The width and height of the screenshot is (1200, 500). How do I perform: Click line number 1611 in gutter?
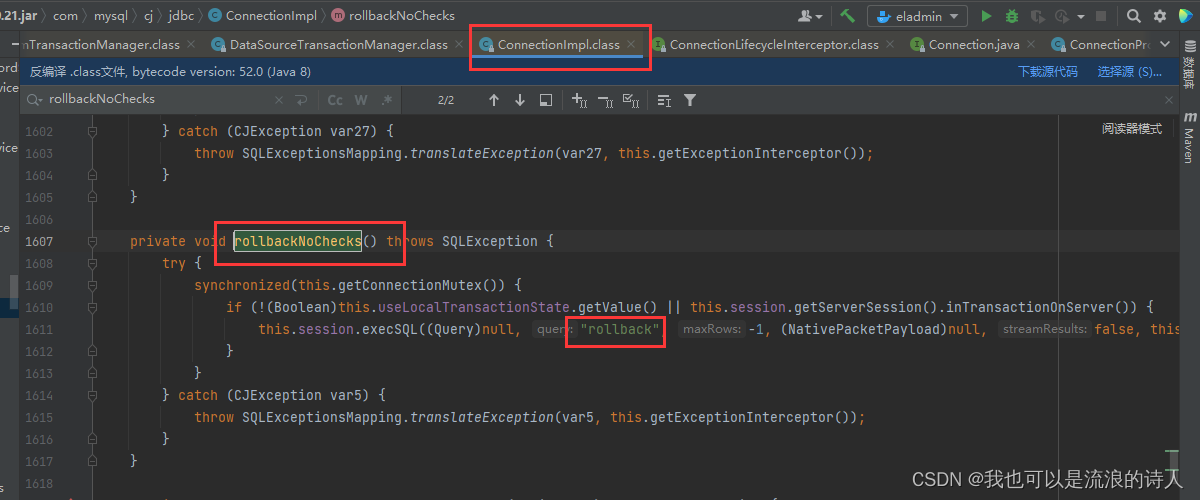click(x=37, y=329)
